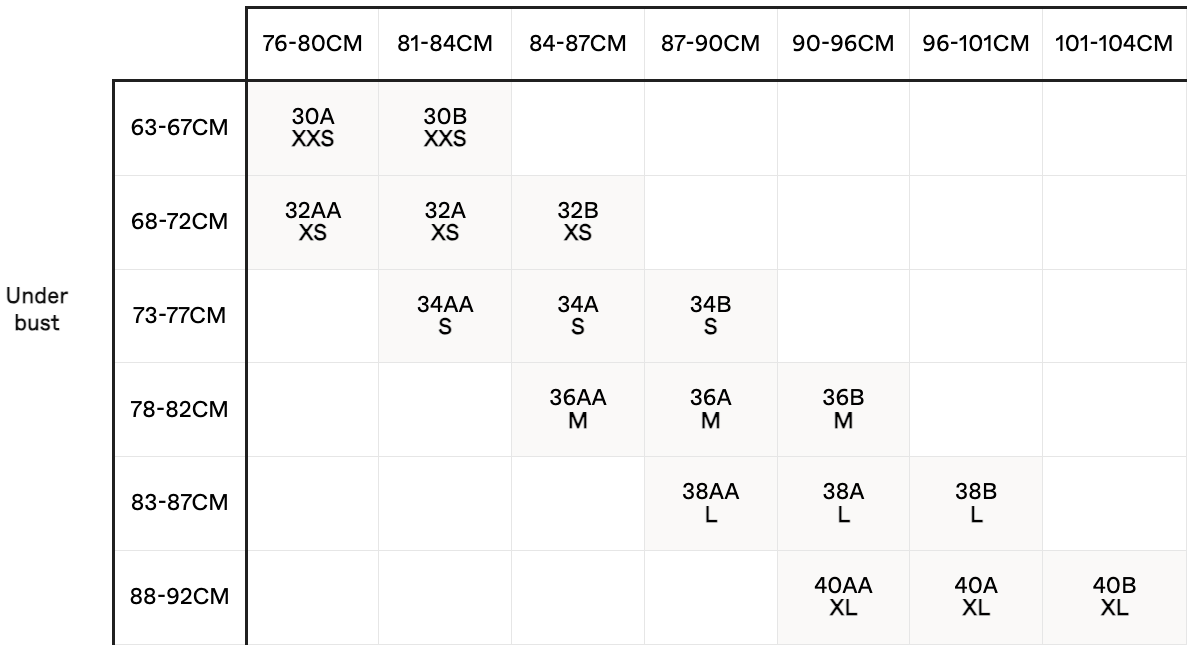Viewport: 1192px width, 648px height.
Task: Select the 63-67CM row header
Action: [x=180, y=128]
